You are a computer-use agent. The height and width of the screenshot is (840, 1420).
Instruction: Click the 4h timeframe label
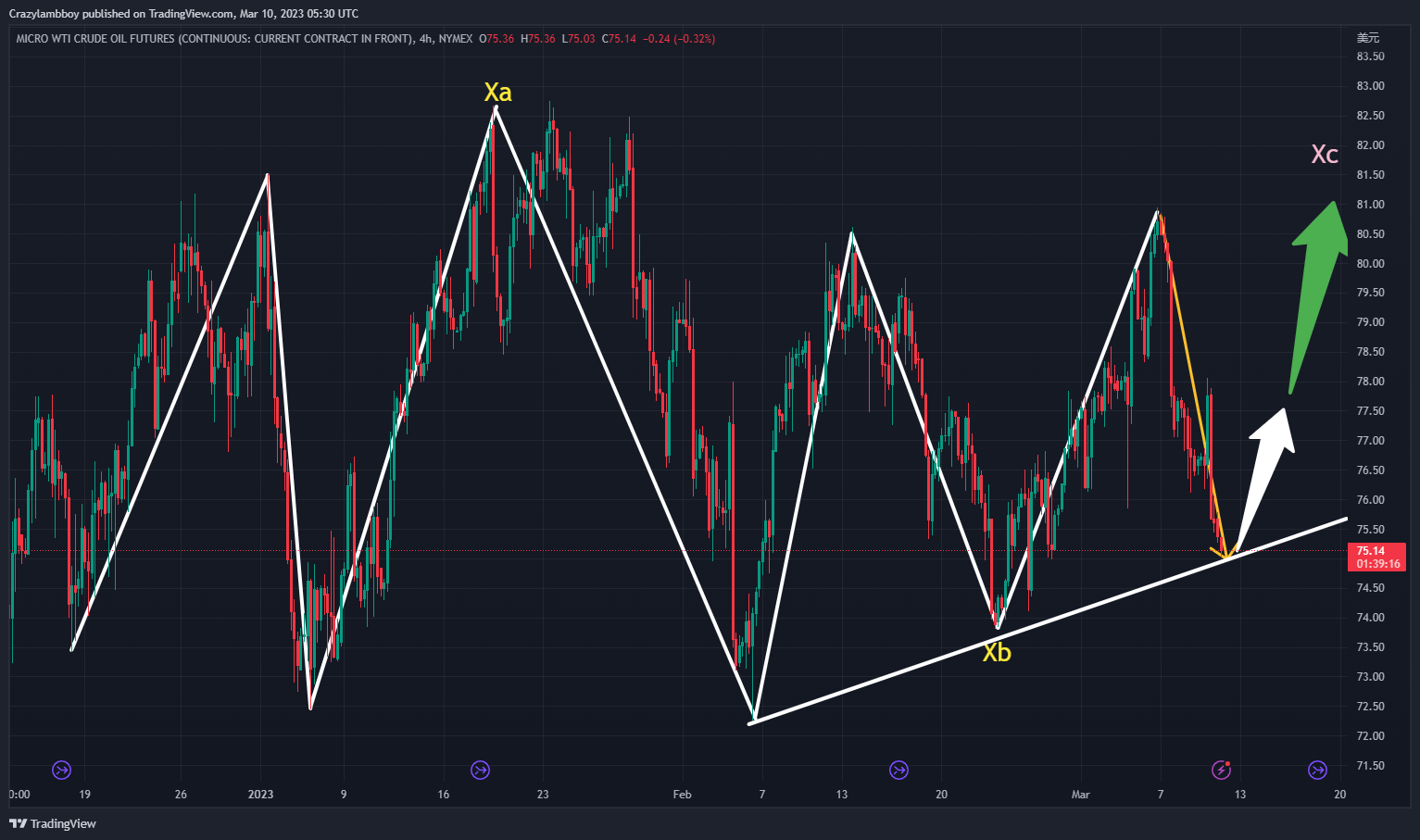click(425, 39)
